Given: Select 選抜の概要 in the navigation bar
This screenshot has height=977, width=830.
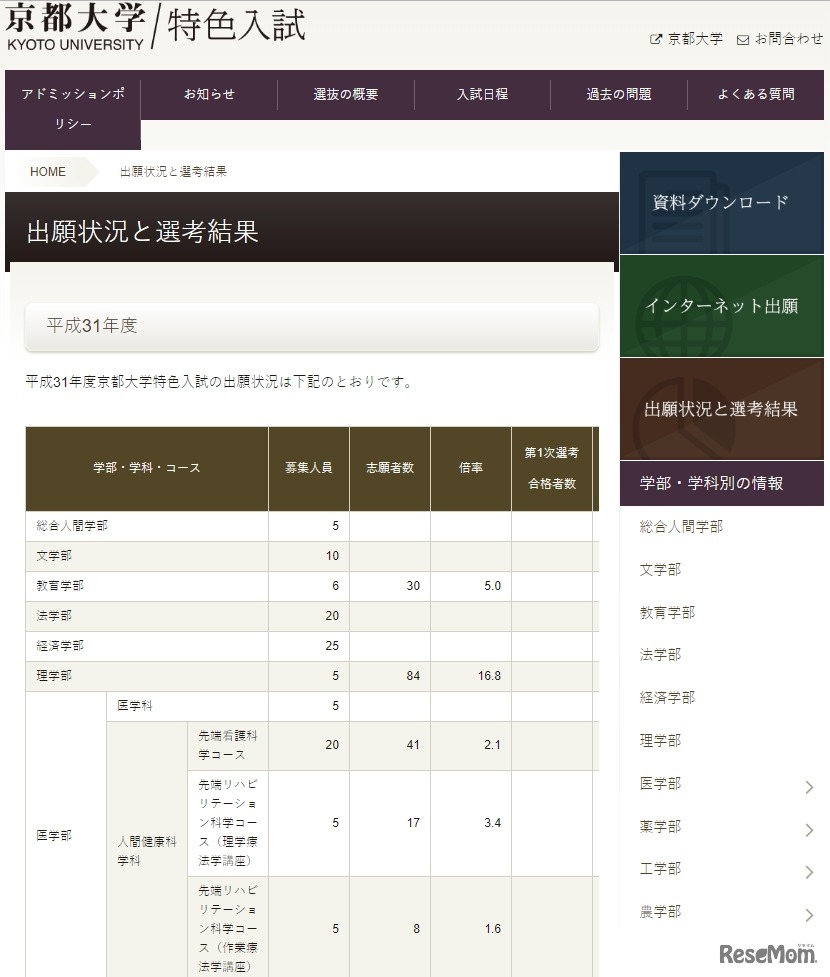Looking at the screenshot, I should [346, 94].
